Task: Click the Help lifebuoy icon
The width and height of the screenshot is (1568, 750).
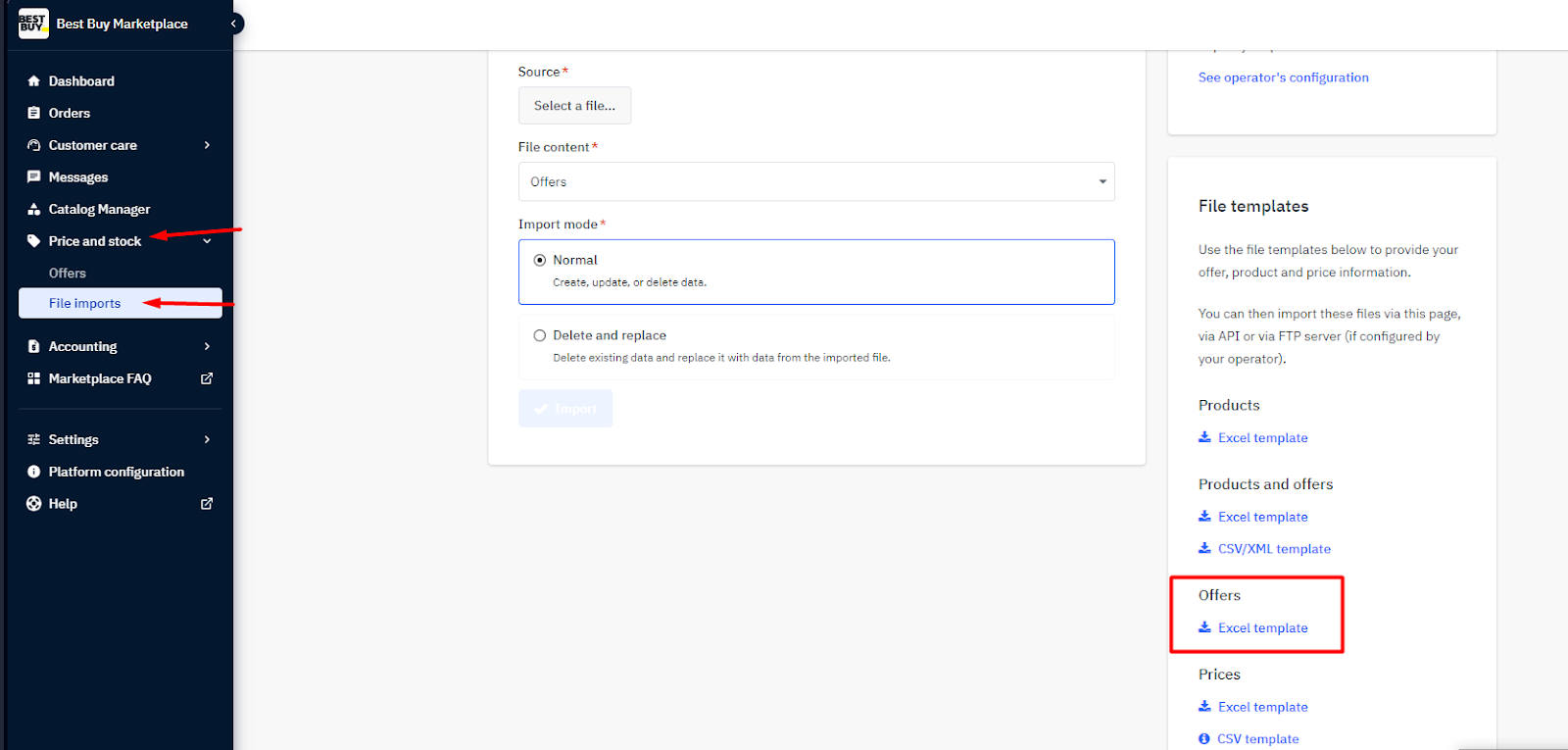Action: pos(34,504)
